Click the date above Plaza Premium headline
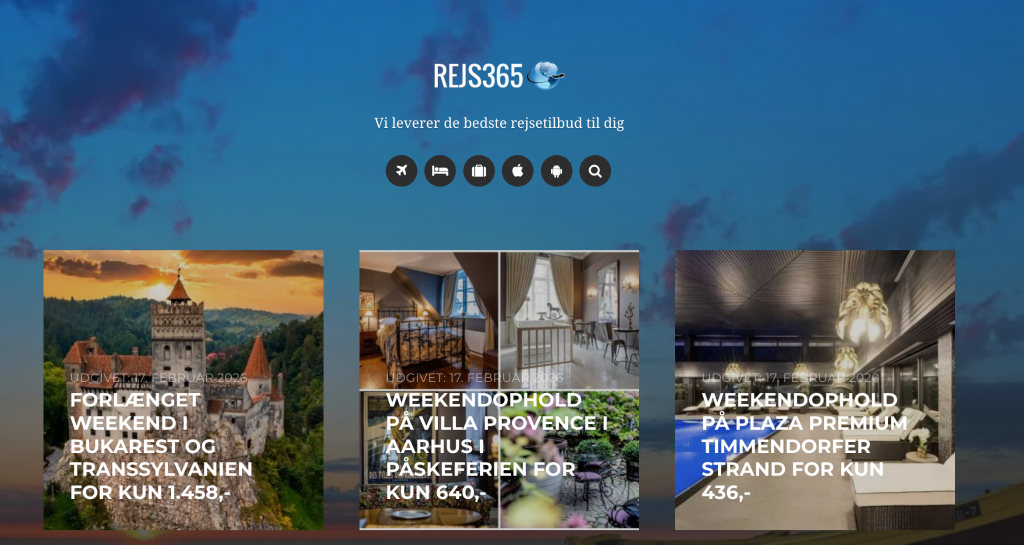Image resolution: width=1024 pixels, height=545 pixels. (x=790, y=378)
